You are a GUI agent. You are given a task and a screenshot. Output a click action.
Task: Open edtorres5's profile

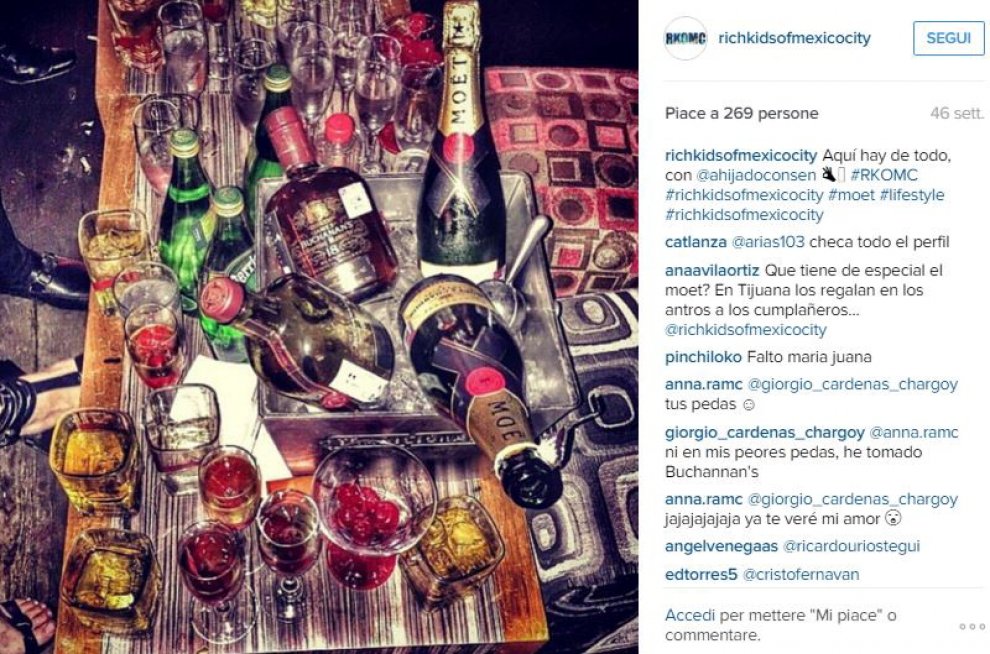(x=701, y=574)
